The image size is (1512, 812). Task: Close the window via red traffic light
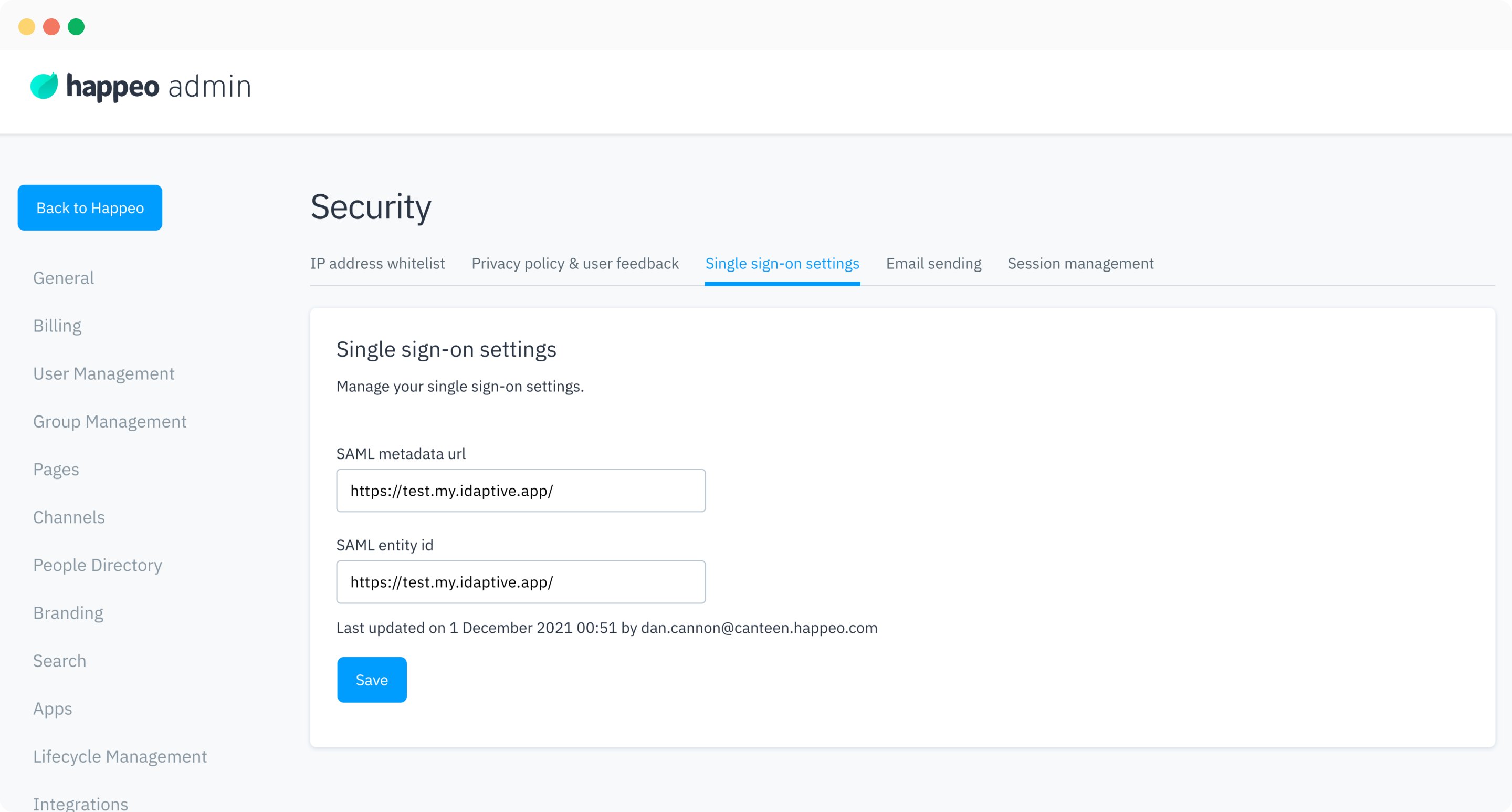(x=51, y=26)
